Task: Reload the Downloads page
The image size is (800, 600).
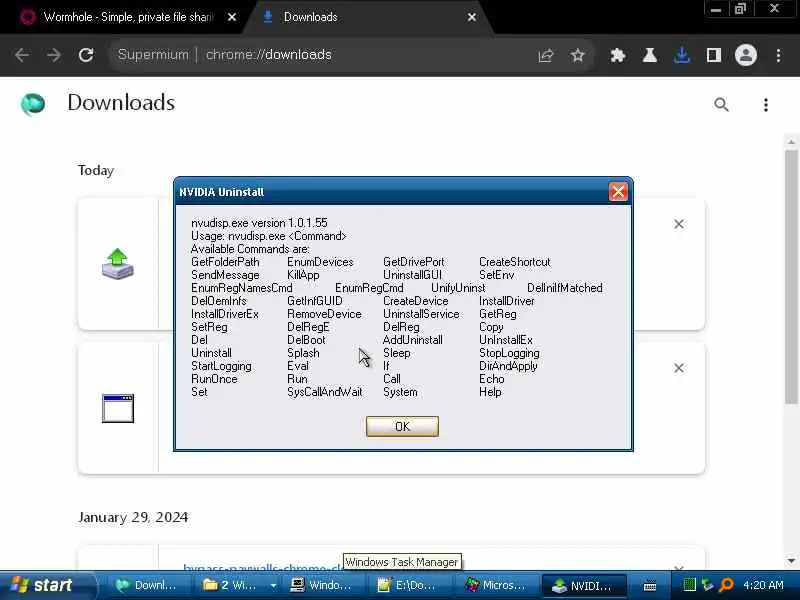Action: click(x=86, y=55)
